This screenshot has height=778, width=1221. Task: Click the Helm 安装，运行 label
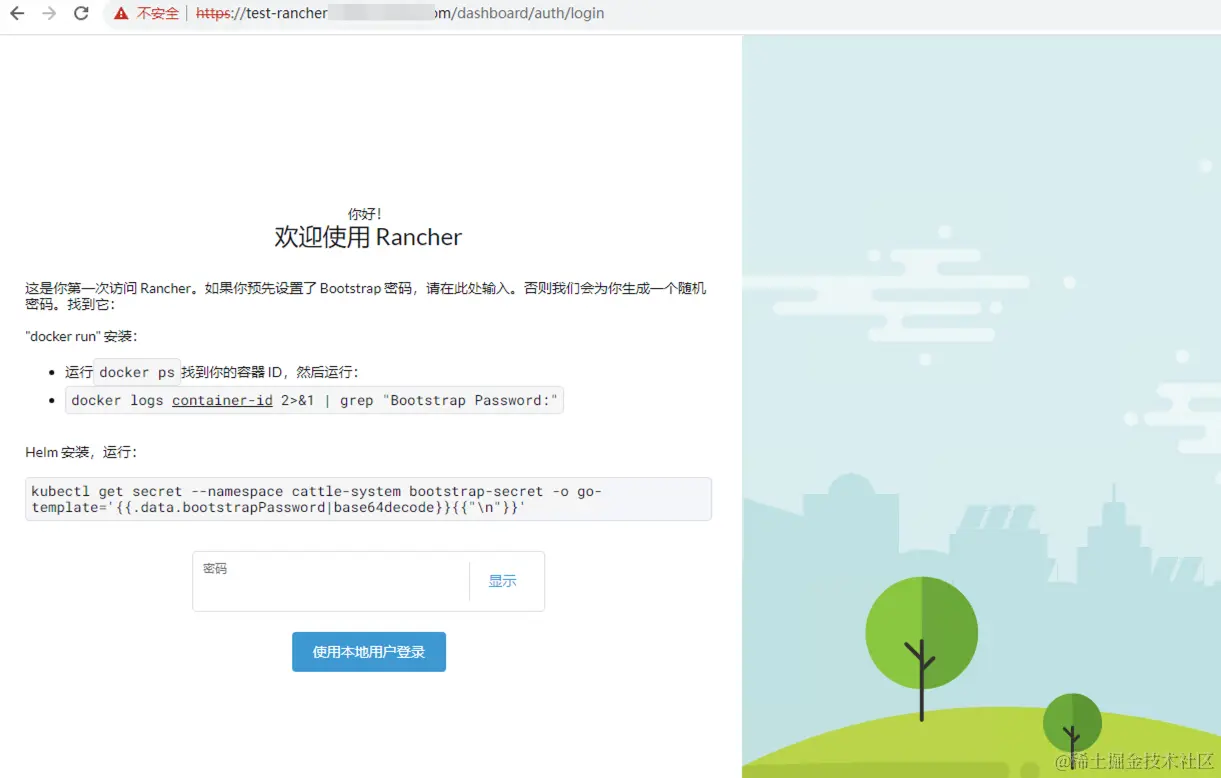point(81,452)
